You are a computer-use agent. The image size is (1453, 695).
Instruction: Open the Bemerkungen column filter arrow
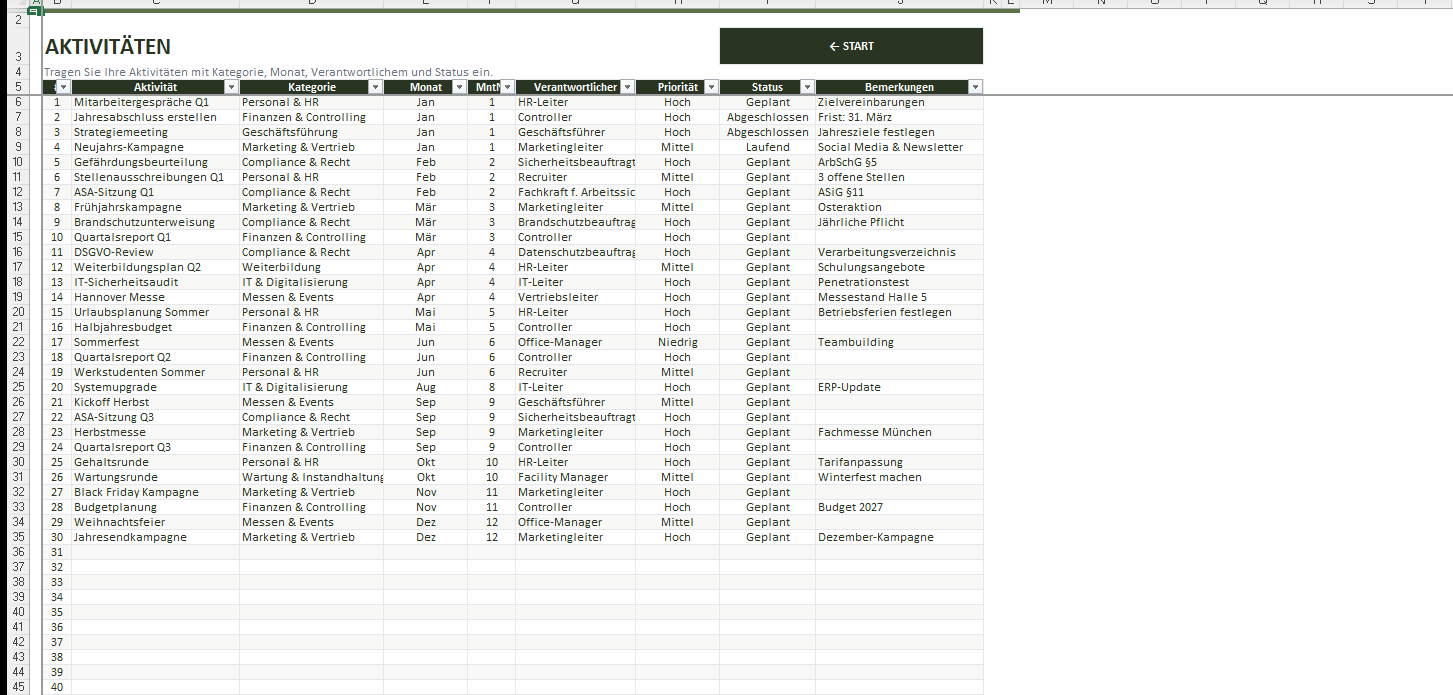tap(975, 88)
